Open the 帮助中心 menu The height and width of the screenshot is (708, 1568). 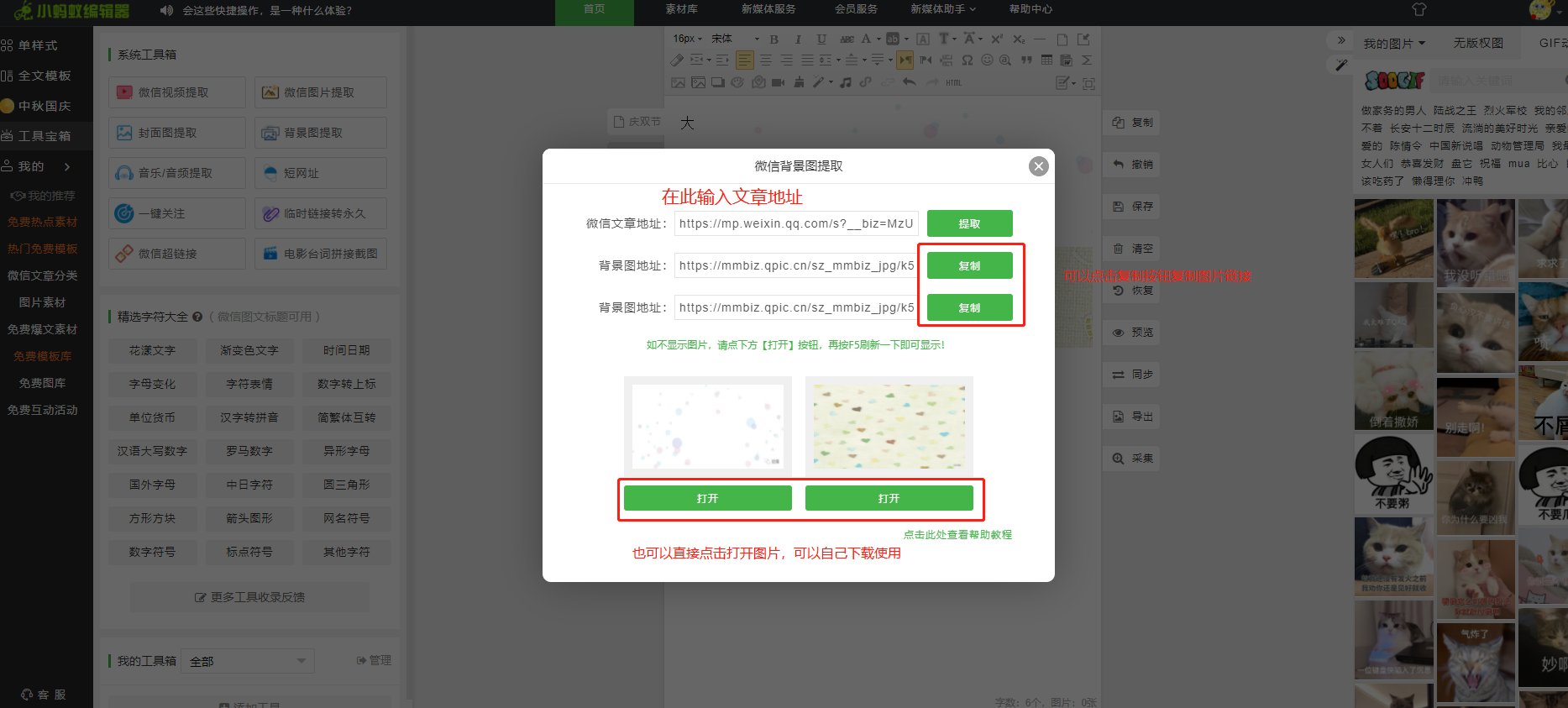pos(1030,9)
